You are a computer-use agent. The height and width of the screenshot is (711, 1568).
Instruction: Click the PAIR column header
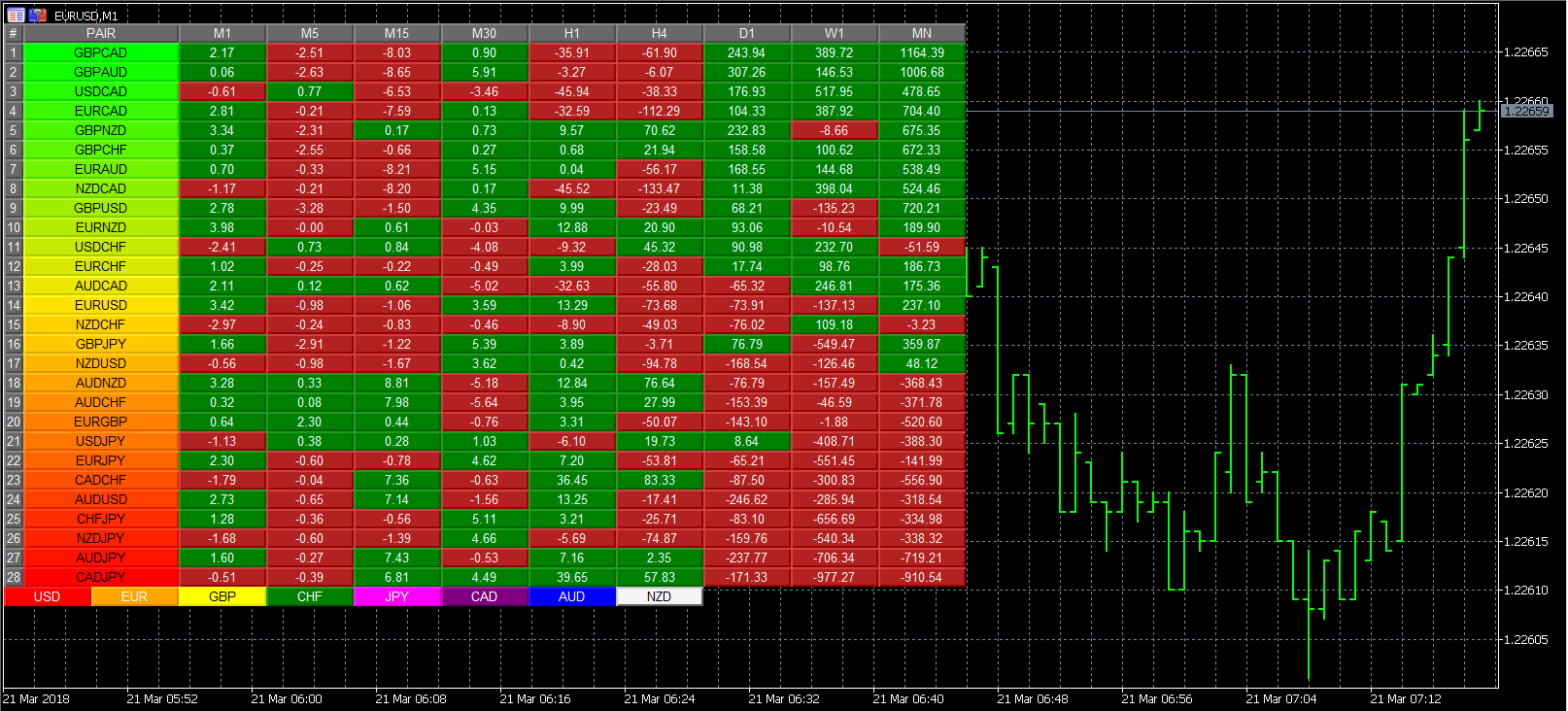(x=100, y=33)
